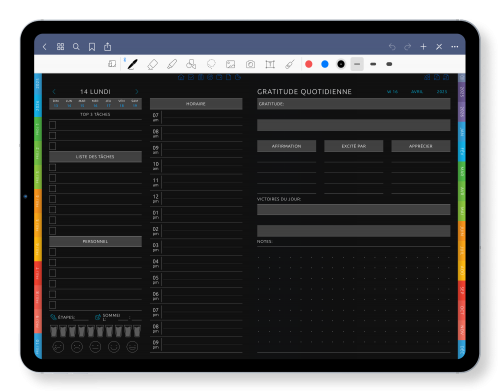The width and height of the screenshot is (500, 392).
Task: Open the share export icon
Action: [x=107, y=47]
